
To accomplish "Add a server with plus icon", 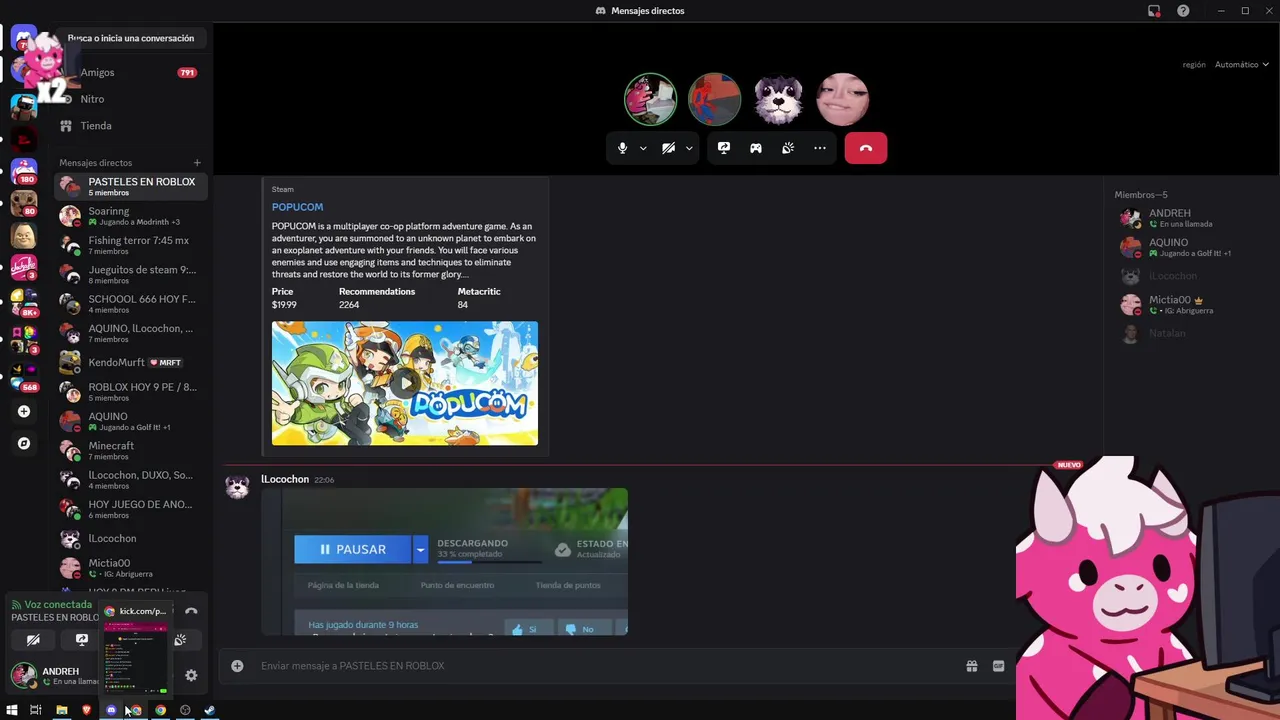I will [x=24, y=411].
